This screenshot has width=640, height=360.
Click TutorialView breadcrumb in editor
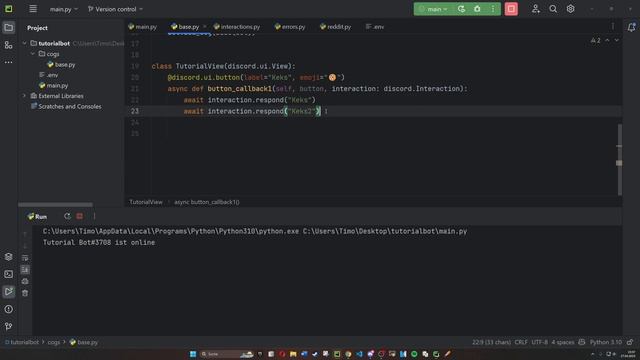146,202
